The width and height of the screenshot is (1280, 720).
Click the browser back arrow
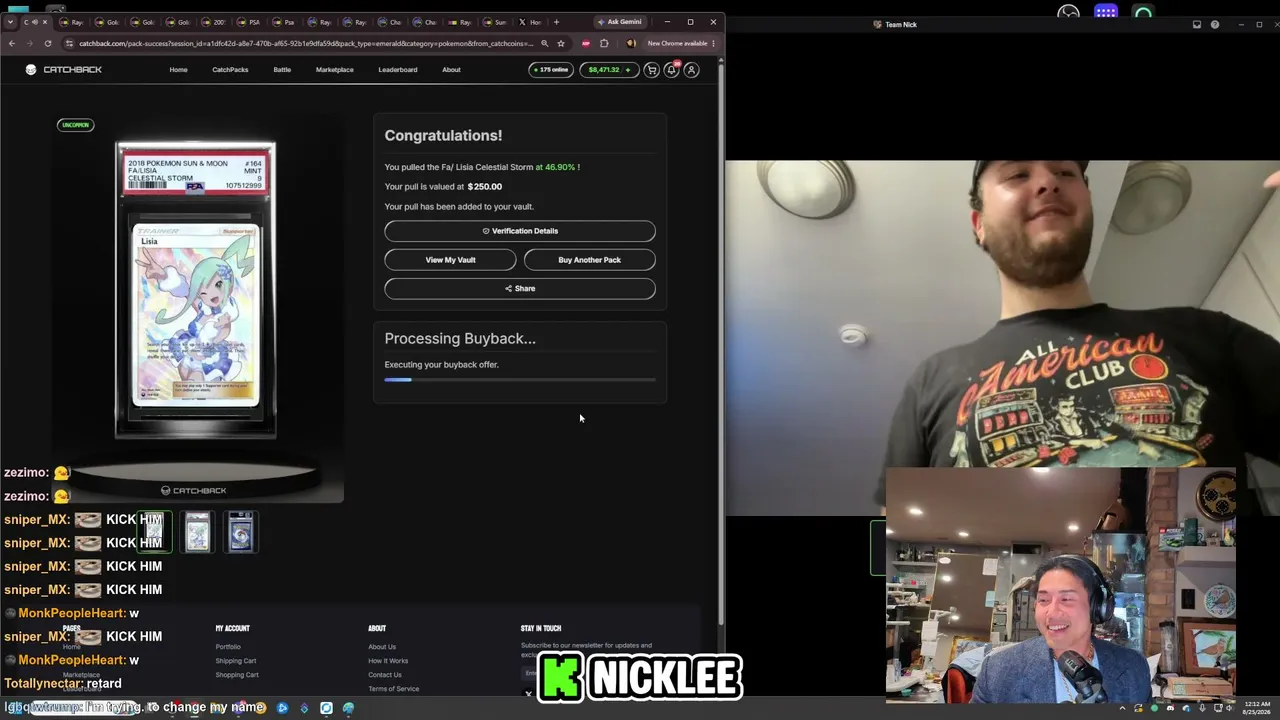pyautogui.click(x=12, y=44)
